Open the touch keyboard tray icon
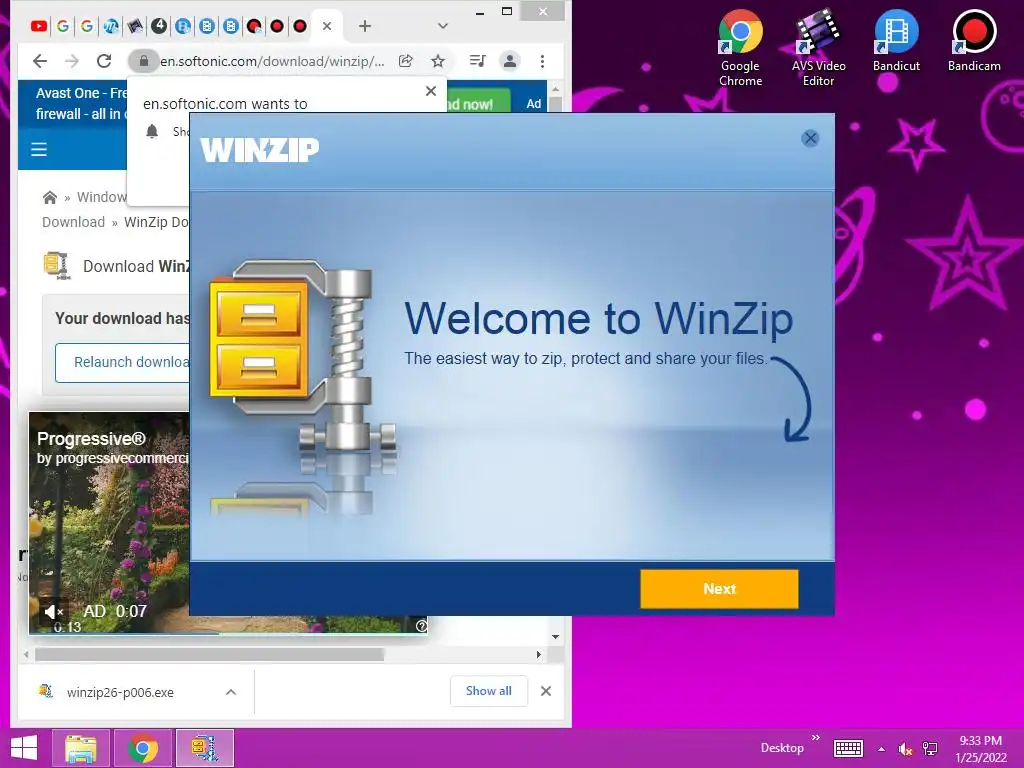 pos(848,748)
